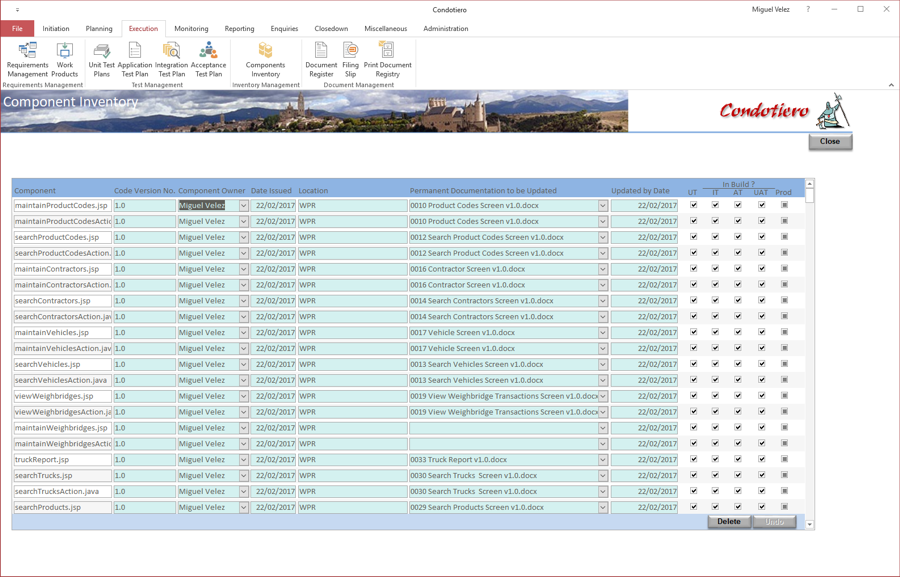Switch to the Reporting tab

pos(239,29)
